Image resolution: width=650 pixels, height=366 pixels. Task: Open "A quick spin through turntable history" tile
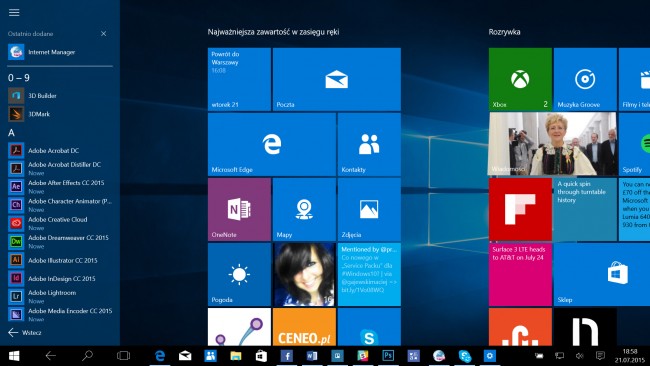[585, 209]
